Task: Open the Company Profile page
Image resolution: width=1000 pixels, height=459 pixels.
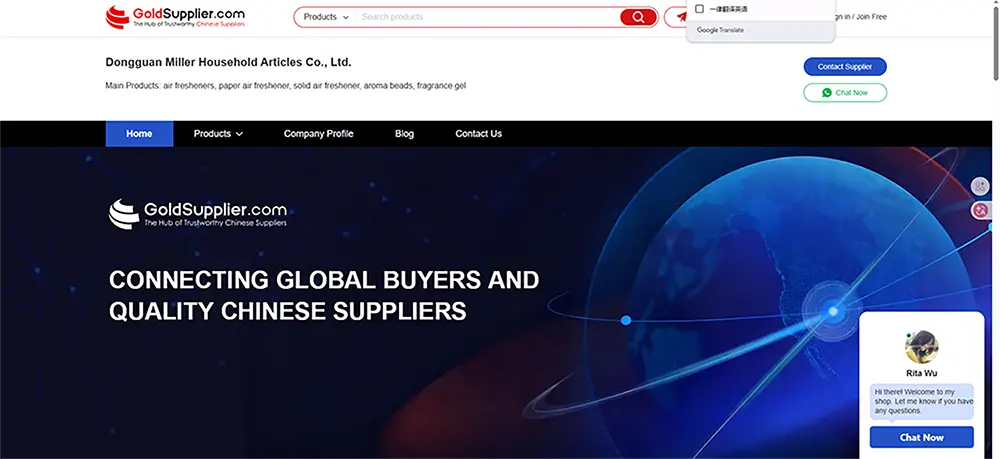Action: point(318,134)
